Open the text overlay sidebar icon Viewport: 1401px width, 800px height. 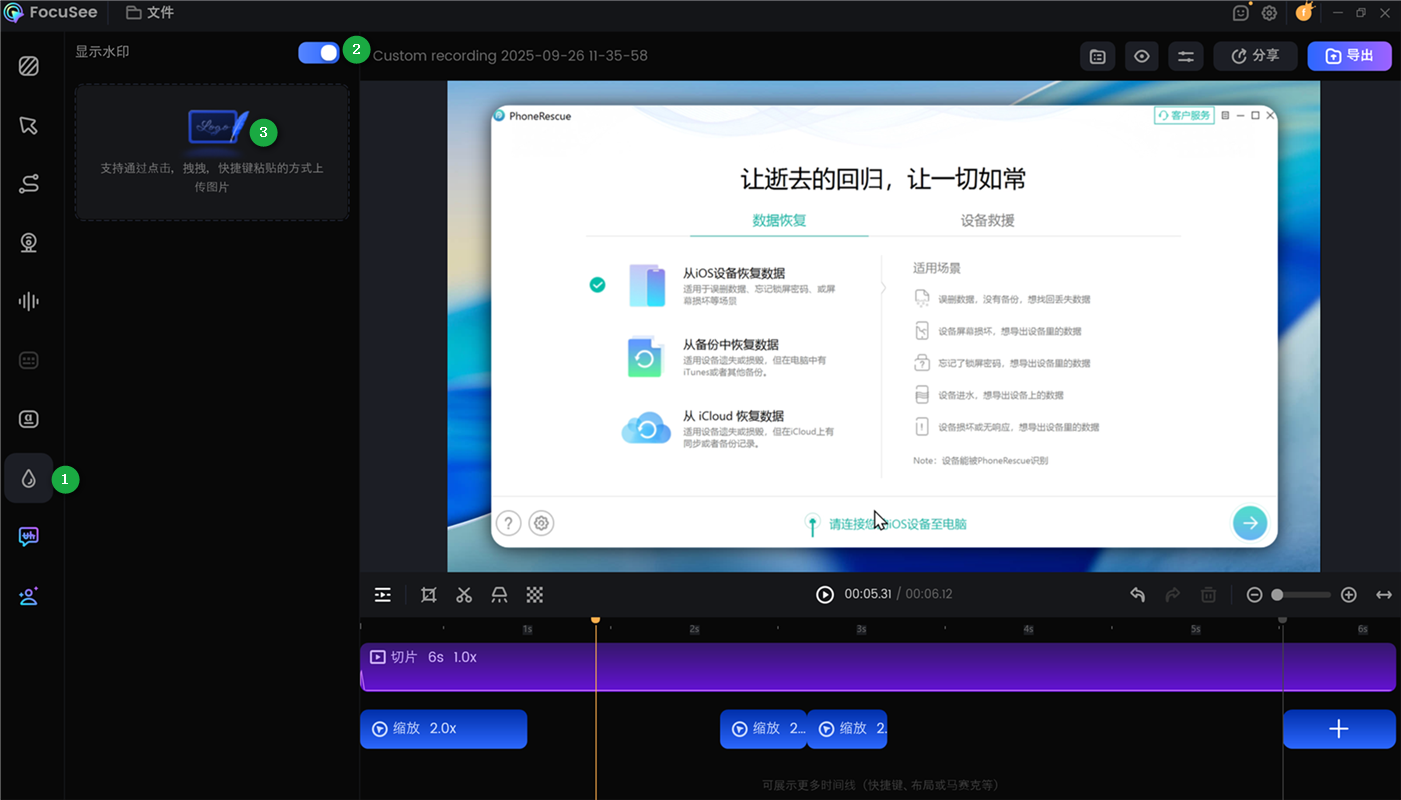coord(29,419)
